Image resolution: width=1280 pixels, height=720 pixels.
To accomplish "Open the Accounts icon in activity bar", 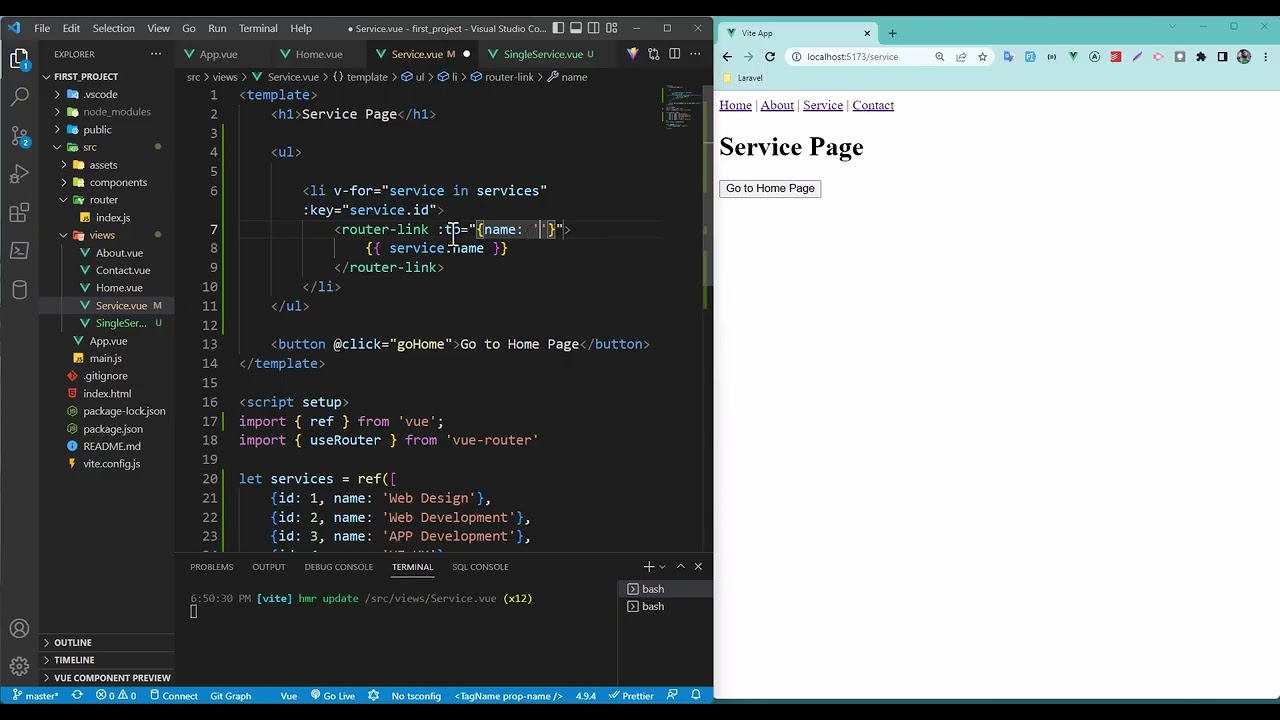I will tap(19, 629).
